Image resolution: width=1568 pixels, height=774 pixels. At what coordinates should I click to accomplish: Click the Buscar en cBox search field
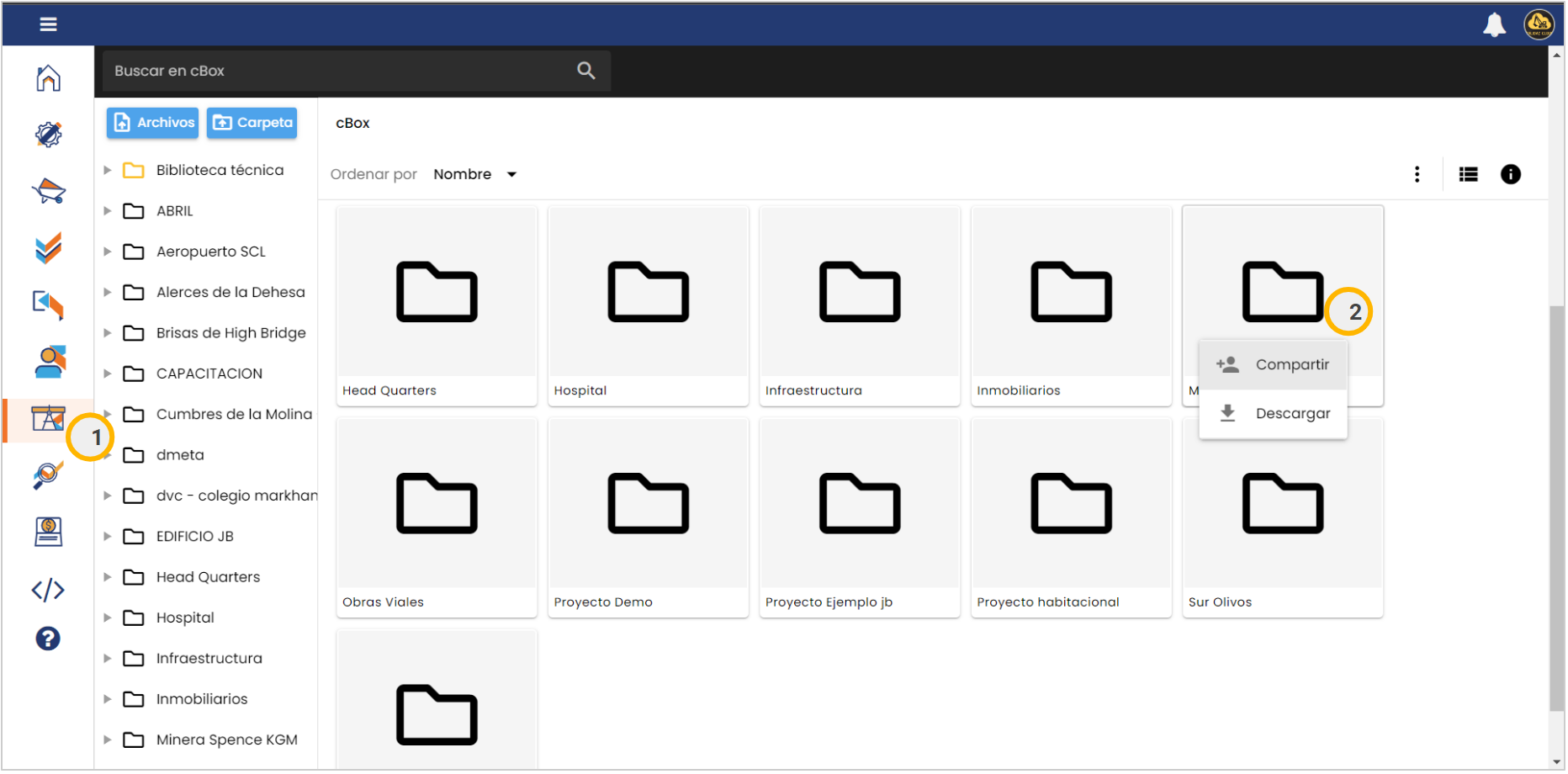[x=357, y=71]
